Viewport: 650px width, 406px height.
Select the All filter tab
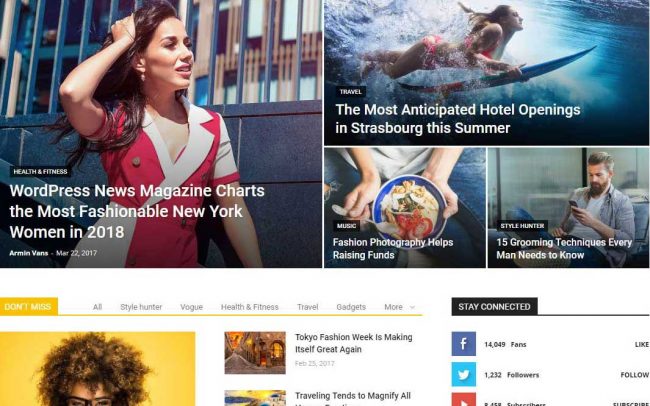(x=97, y=307)
